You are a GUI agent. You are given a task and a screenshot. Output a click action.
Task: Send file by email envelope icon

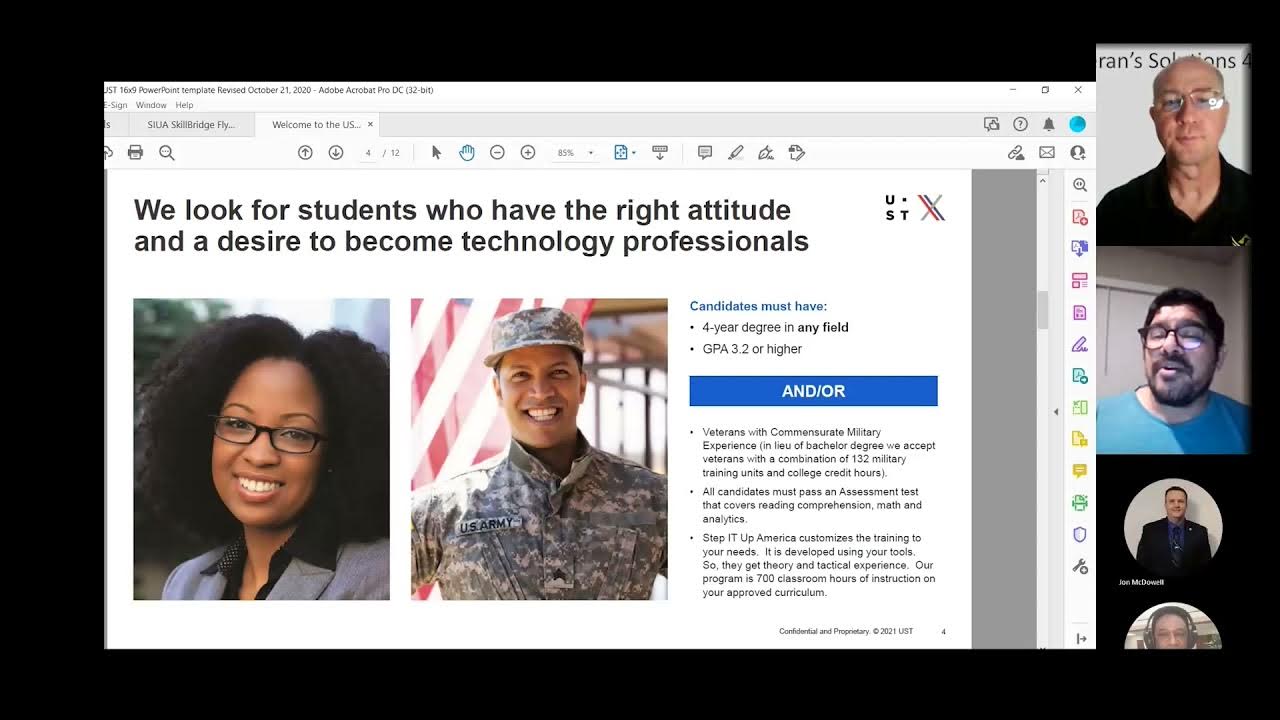[x=1047, y=153]
